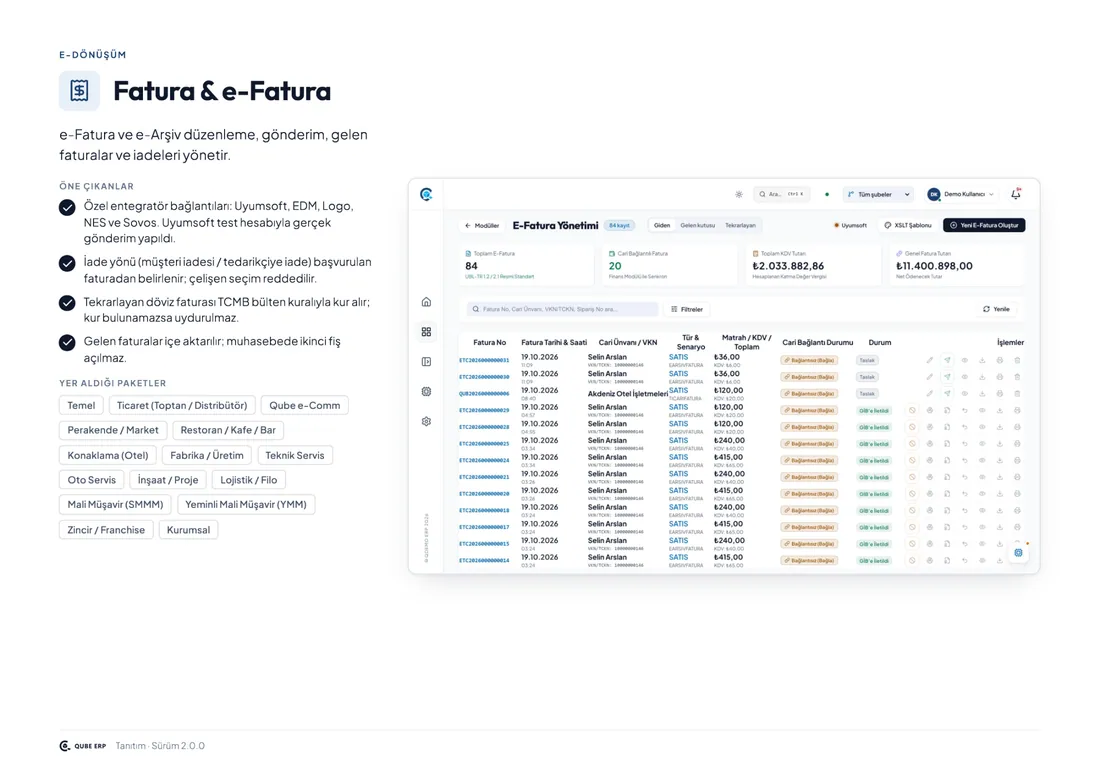Screen dimensions: 1100x778
Task: Print invoice ETC202600000031
Action: point(1000,360)
